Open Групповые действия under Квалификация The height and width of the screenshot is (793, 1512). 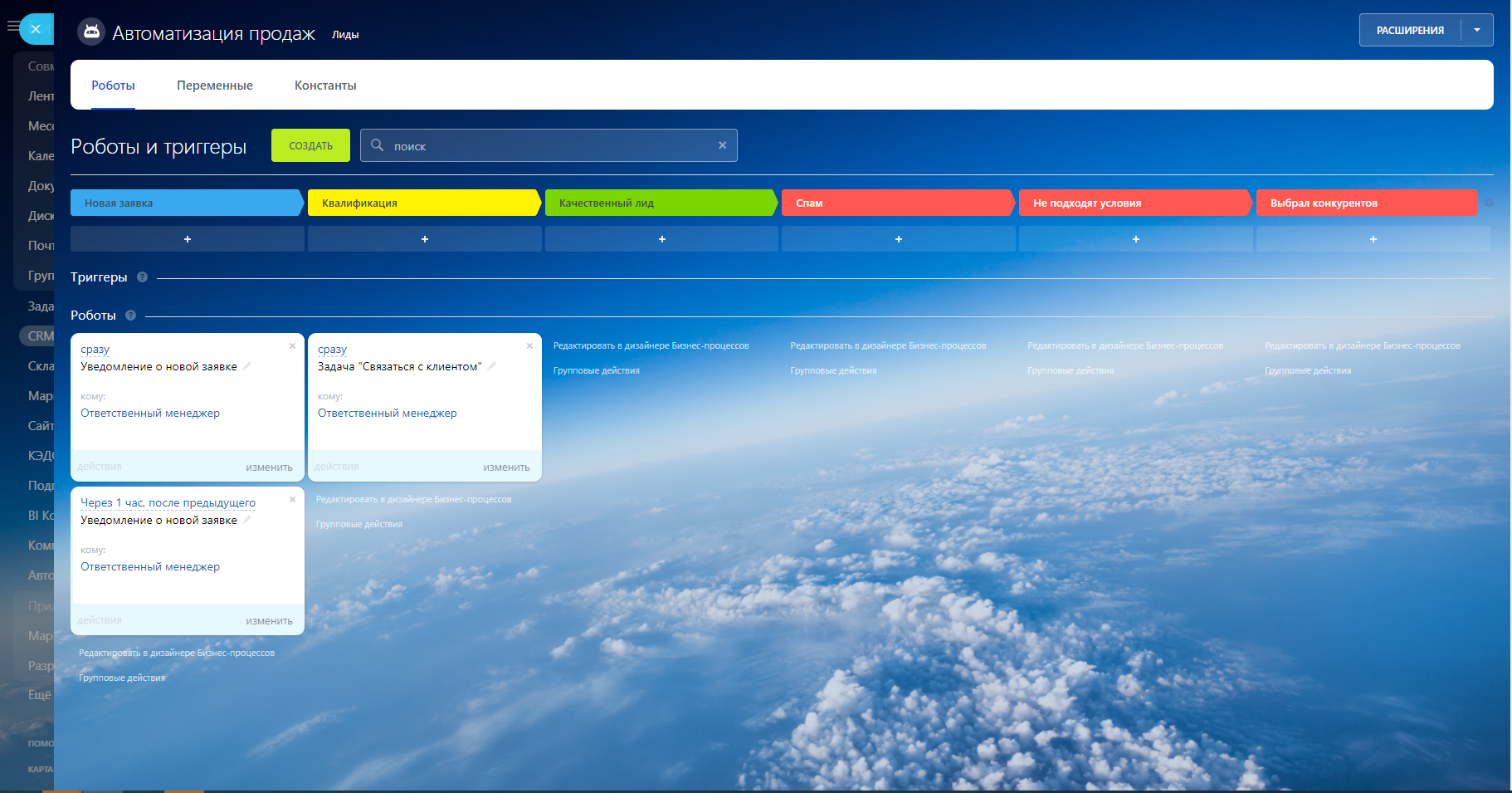[359, 524]
